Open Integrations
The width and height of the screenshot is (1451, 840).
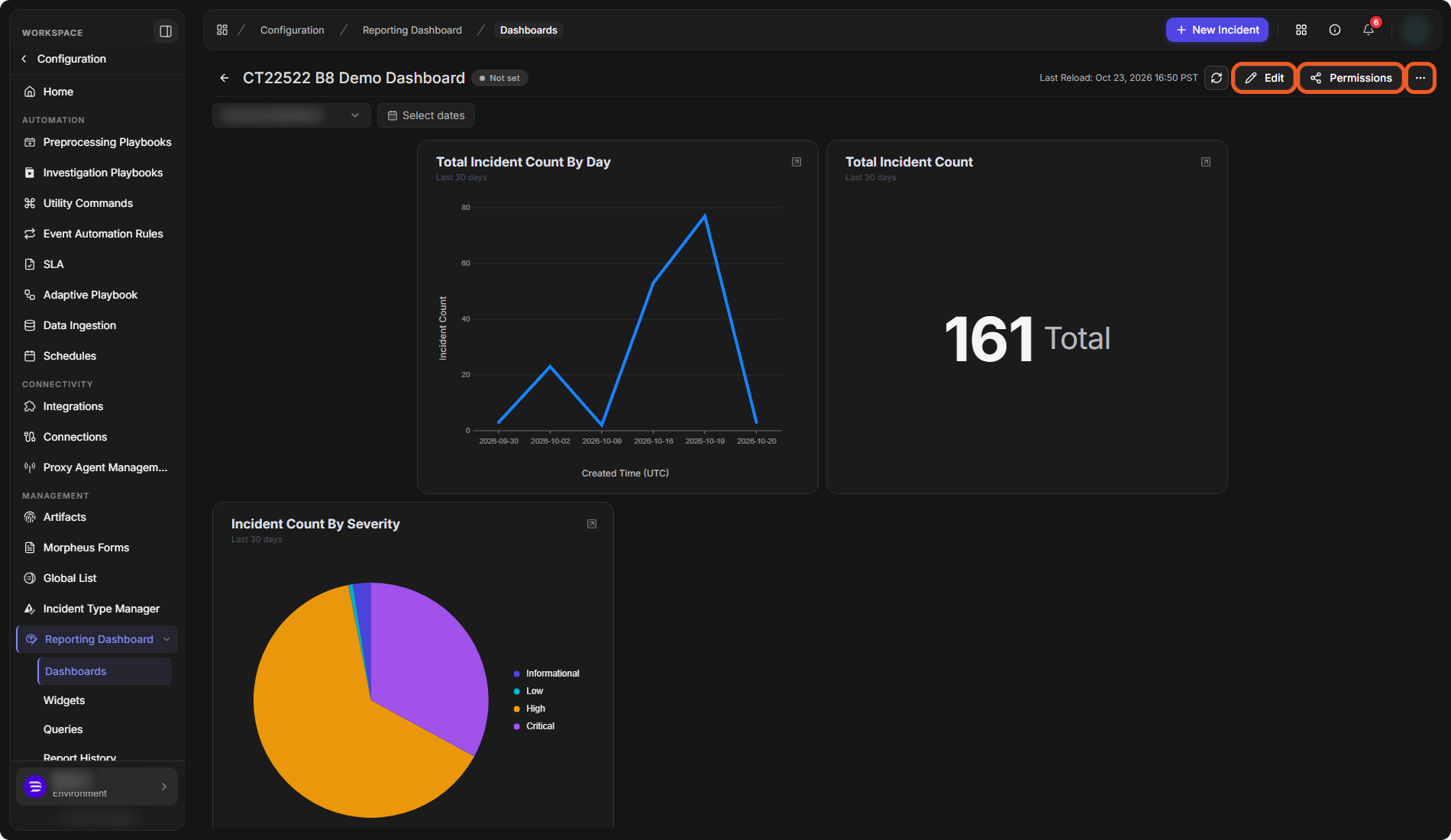point(96,406)
